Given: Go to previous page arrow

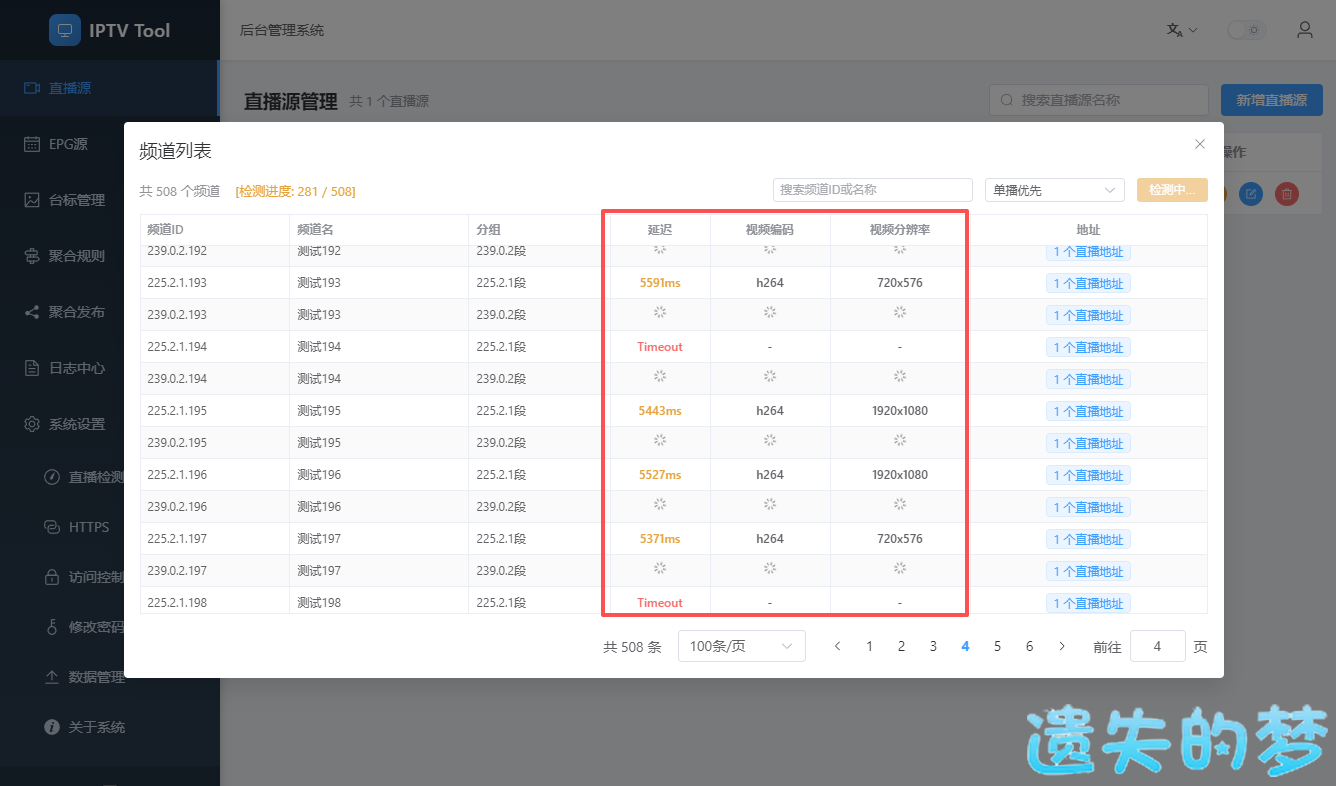Looking at the screenshot, I should [x=838, y=646].
